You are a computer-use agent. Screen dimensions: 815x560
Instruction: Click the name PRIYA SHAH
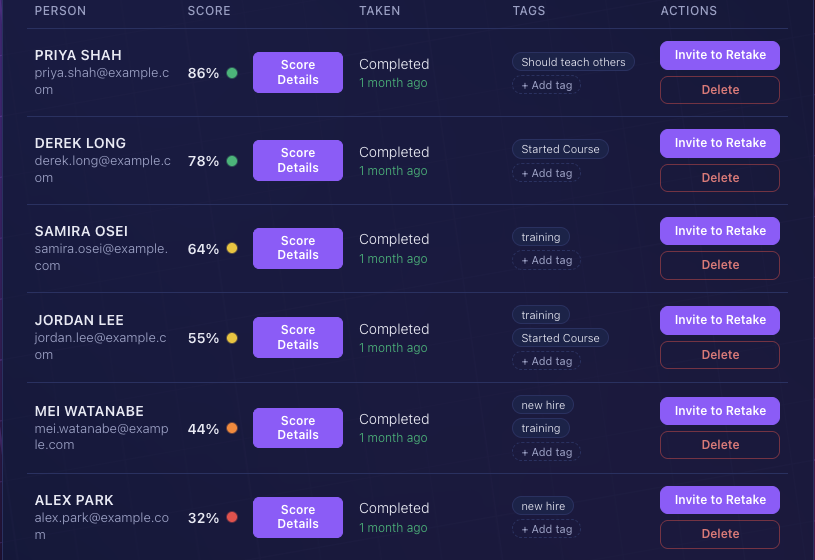pyautogui.click(x=78, y=55)
